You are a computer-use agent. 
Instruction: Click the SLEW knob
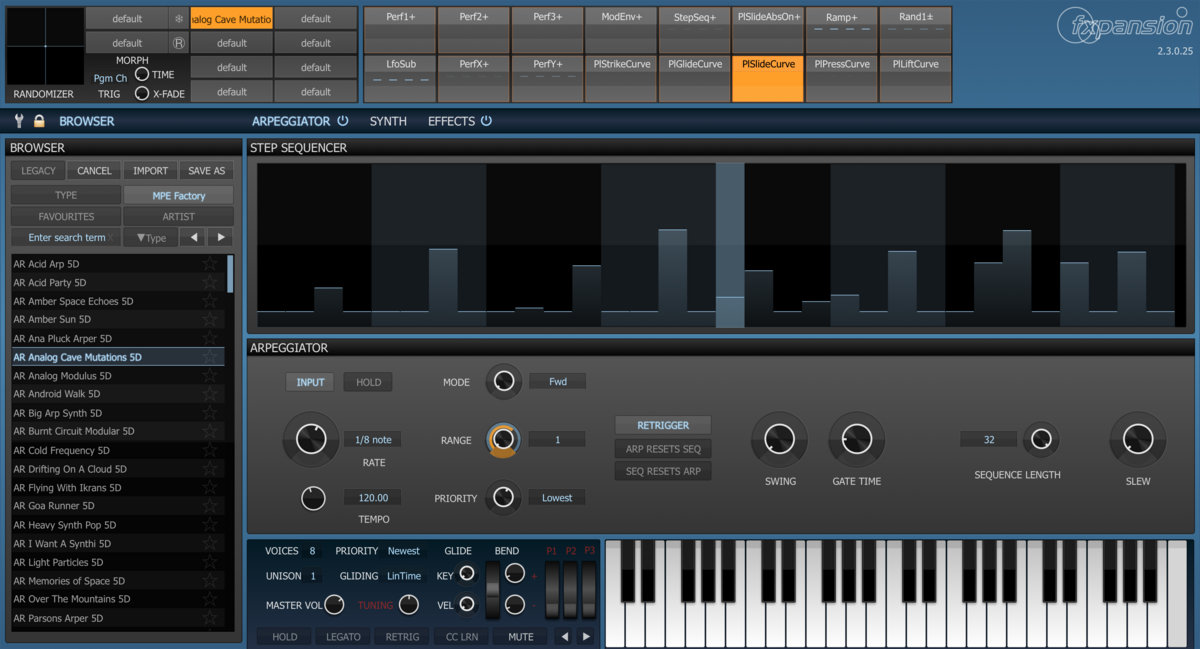pos(1137,439)
